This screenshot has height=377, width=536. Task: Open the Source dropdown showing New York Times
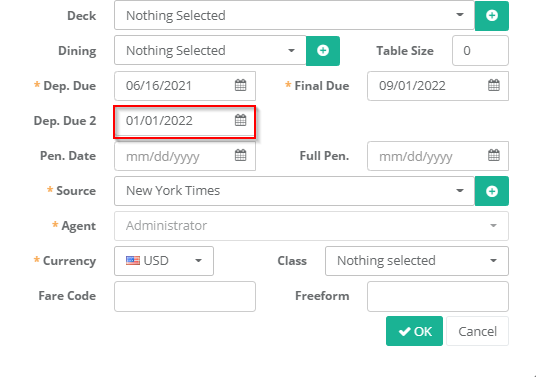(x=294, y=191)
